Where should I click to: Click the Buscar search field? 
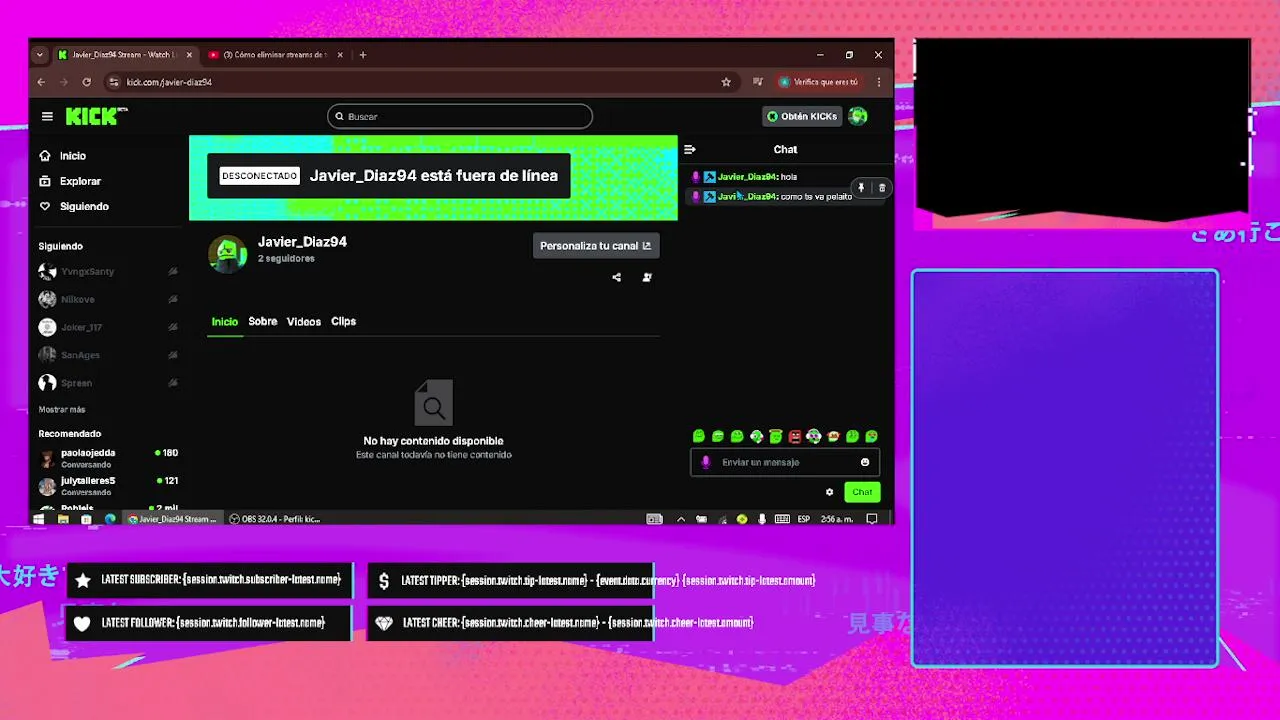pyautogui.click(x=460, y=116)
